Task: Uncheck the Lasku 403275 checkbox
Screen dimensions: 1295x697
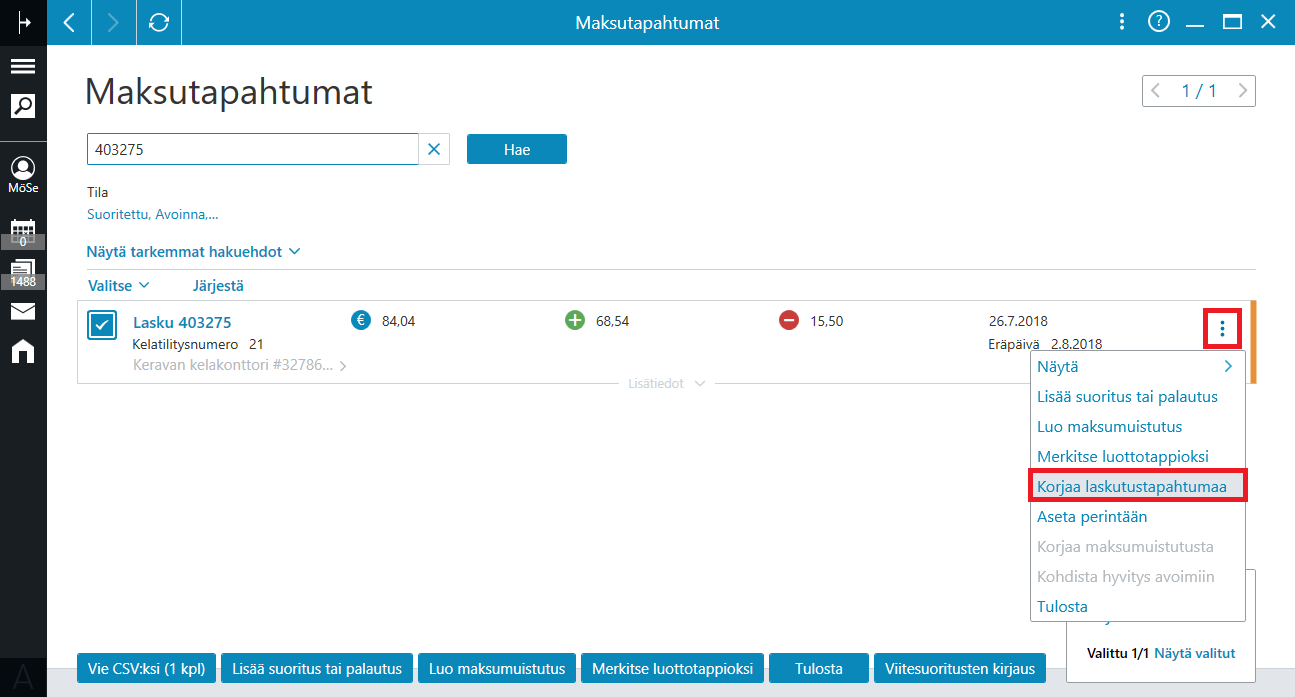Action: click(x=102, y=326)
